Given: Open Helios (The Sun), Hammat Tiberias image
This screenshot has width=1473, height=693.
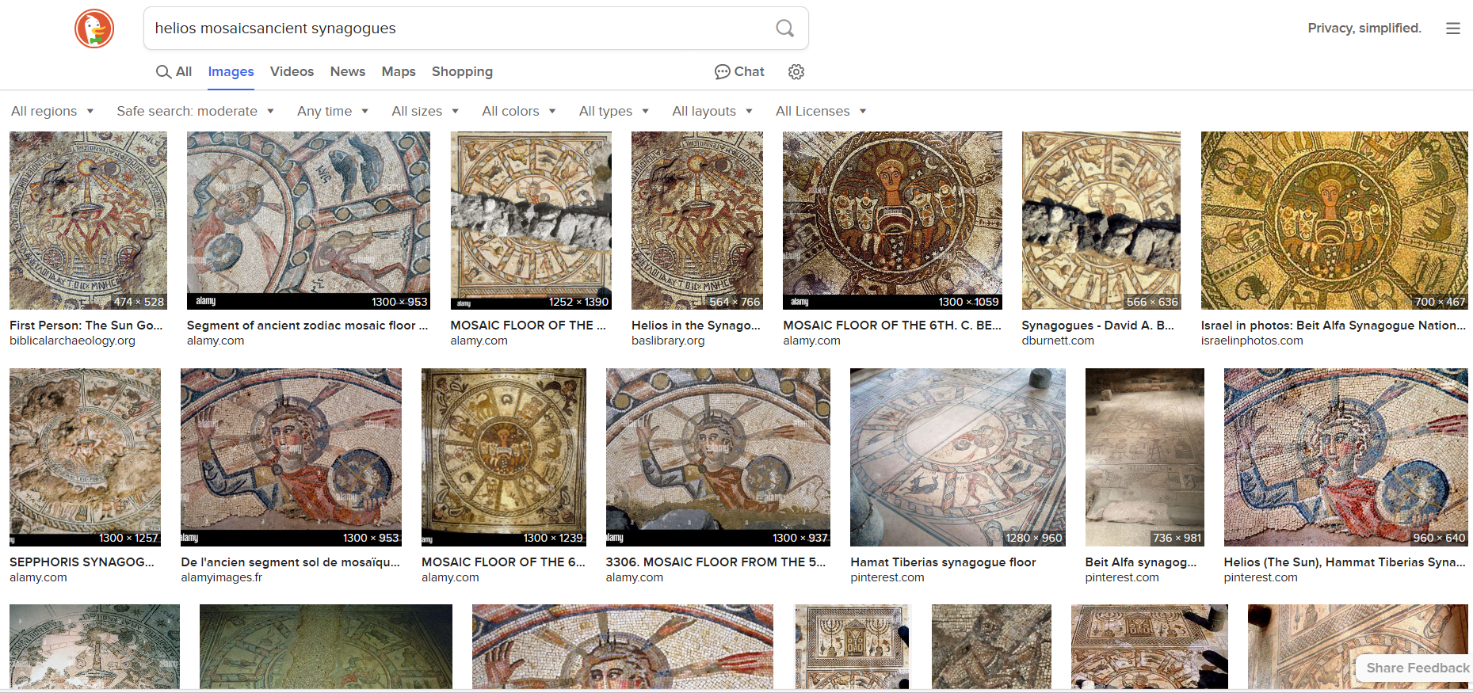Looking at the screenshot, I should tap(1345, 457).
